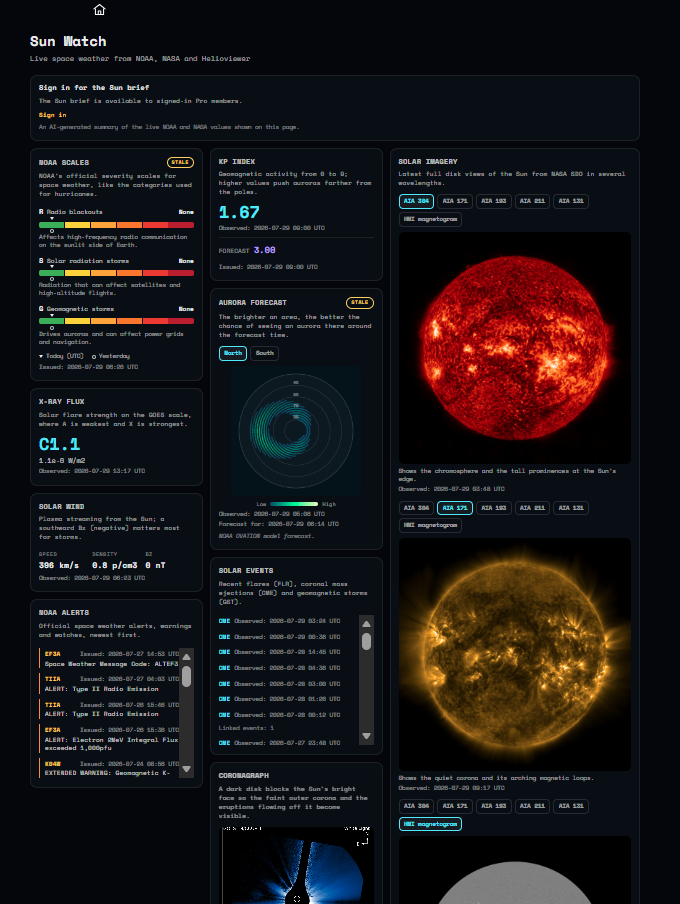
Task: Click the Kp forecast value 3.00
Action: [x=264, y=250]
